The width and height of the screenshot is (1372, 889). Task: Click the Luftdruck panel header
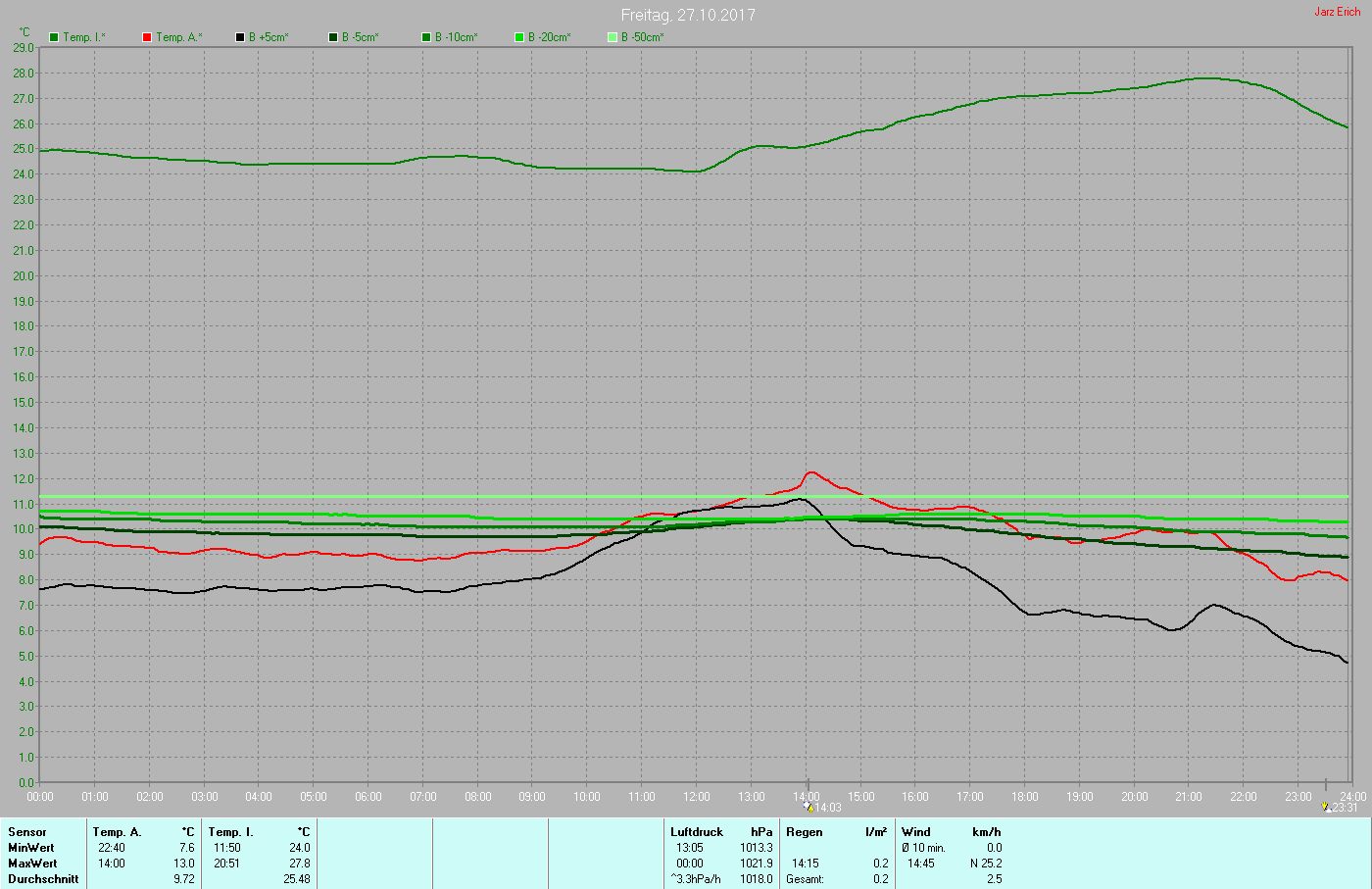coord(697,832)
